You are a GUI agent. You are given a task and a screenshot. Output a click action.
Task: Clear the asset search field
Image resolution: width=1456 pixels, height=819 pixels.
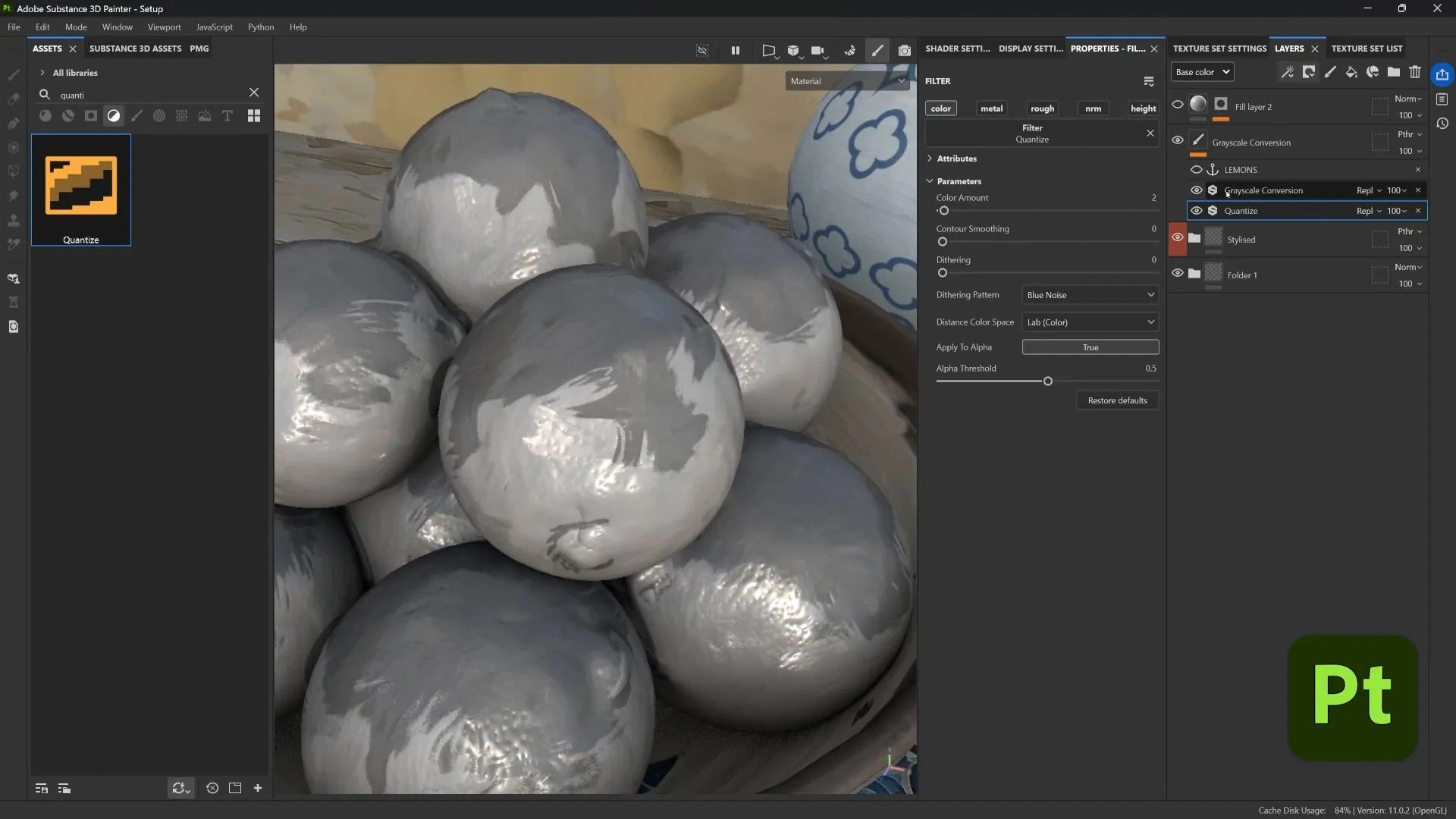[x=254, y=93]
